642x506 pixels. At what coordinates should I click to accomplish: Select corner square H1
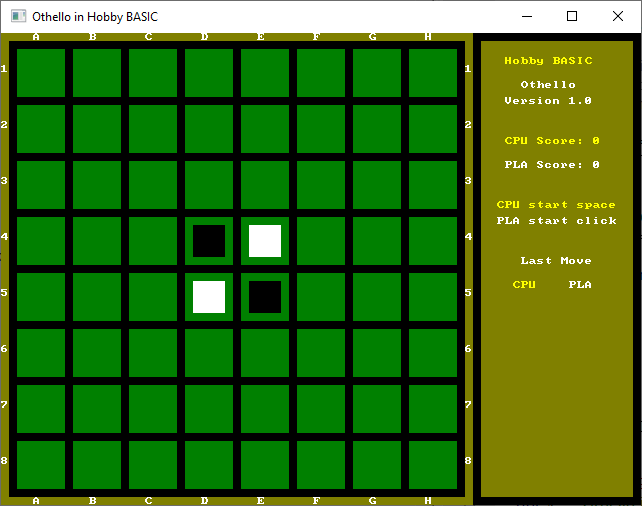click(433, 73)
